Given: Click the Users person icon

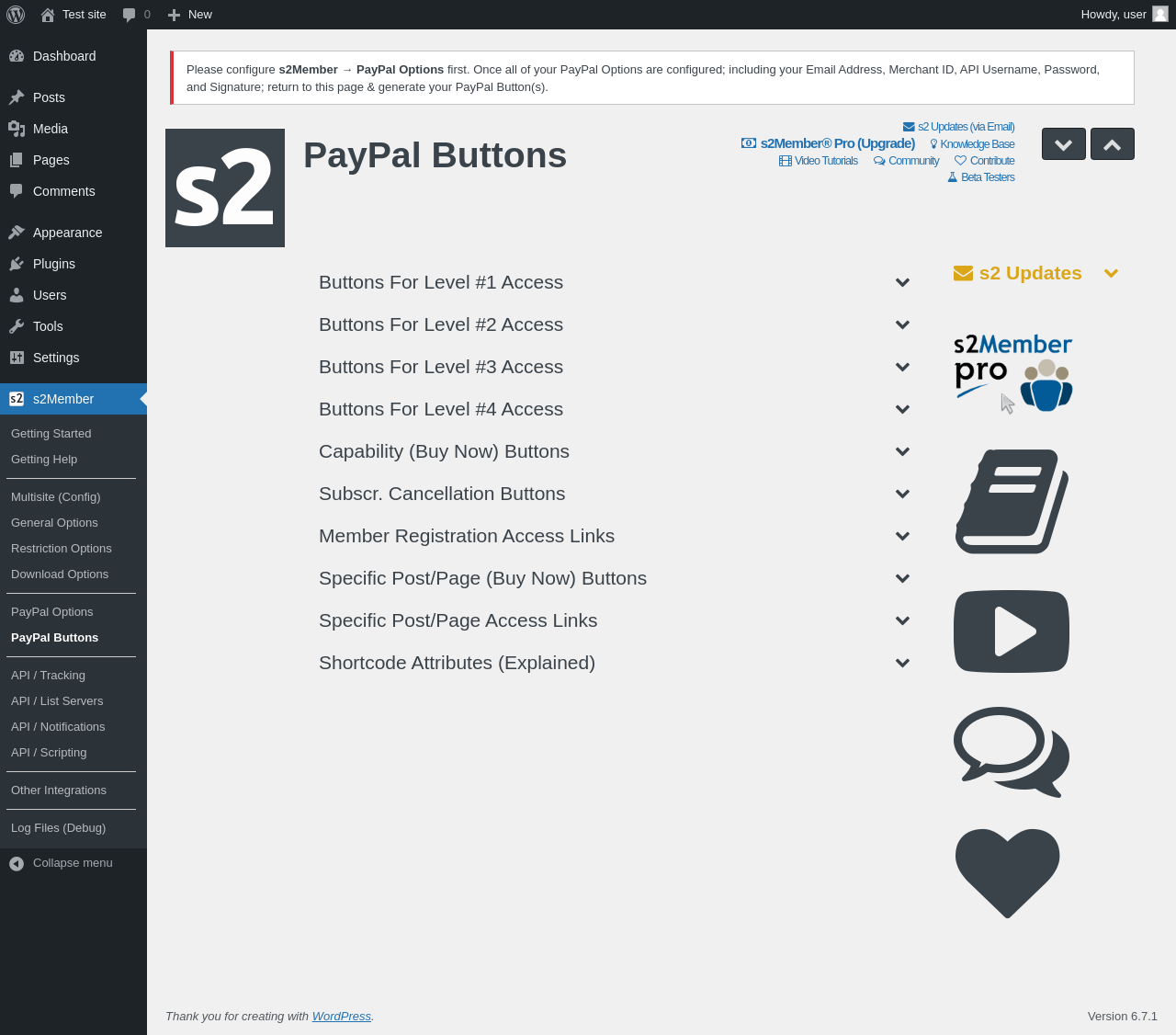Looking at the screenshot, I should (17, 295).
